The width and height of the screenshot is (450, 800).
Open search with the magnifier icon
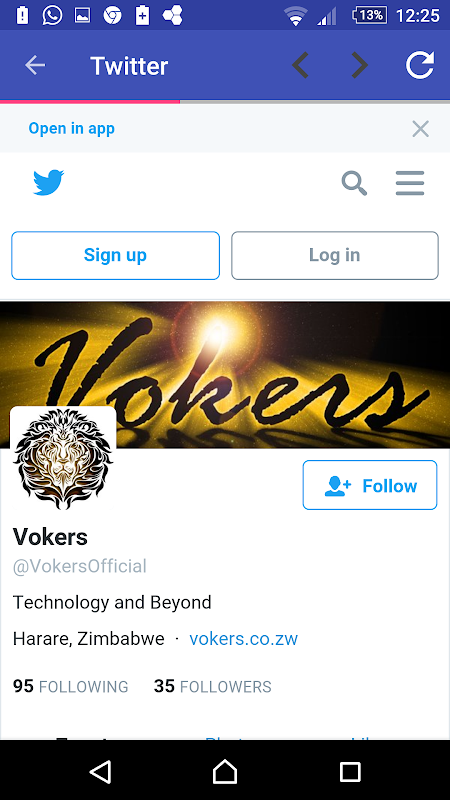tap(354, 183)
